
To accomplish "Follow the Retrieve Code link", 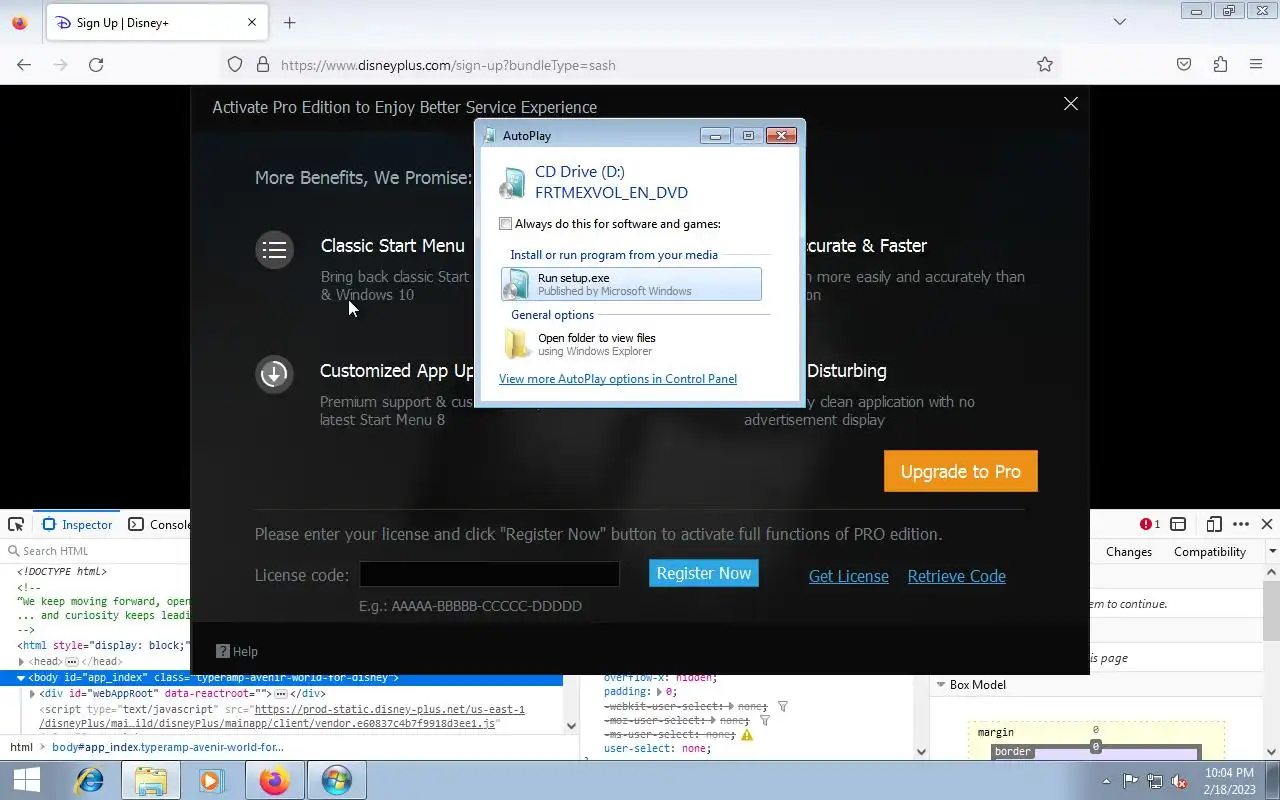I will click(957, 576).
